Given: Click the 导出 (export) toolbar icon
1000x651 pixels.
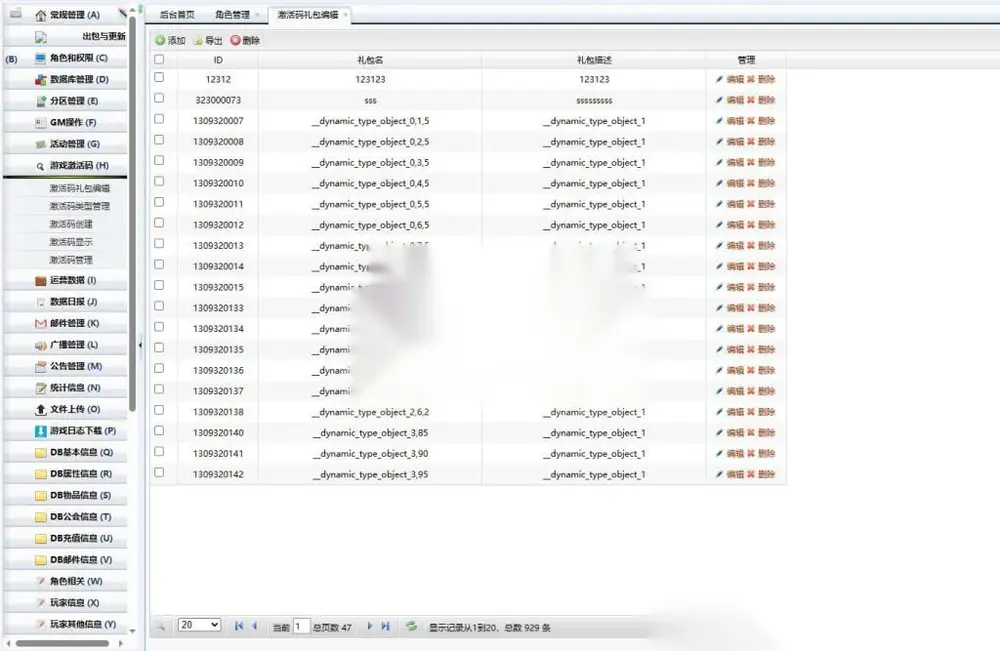Looking at the screenshot, I should tap(198, 41).
